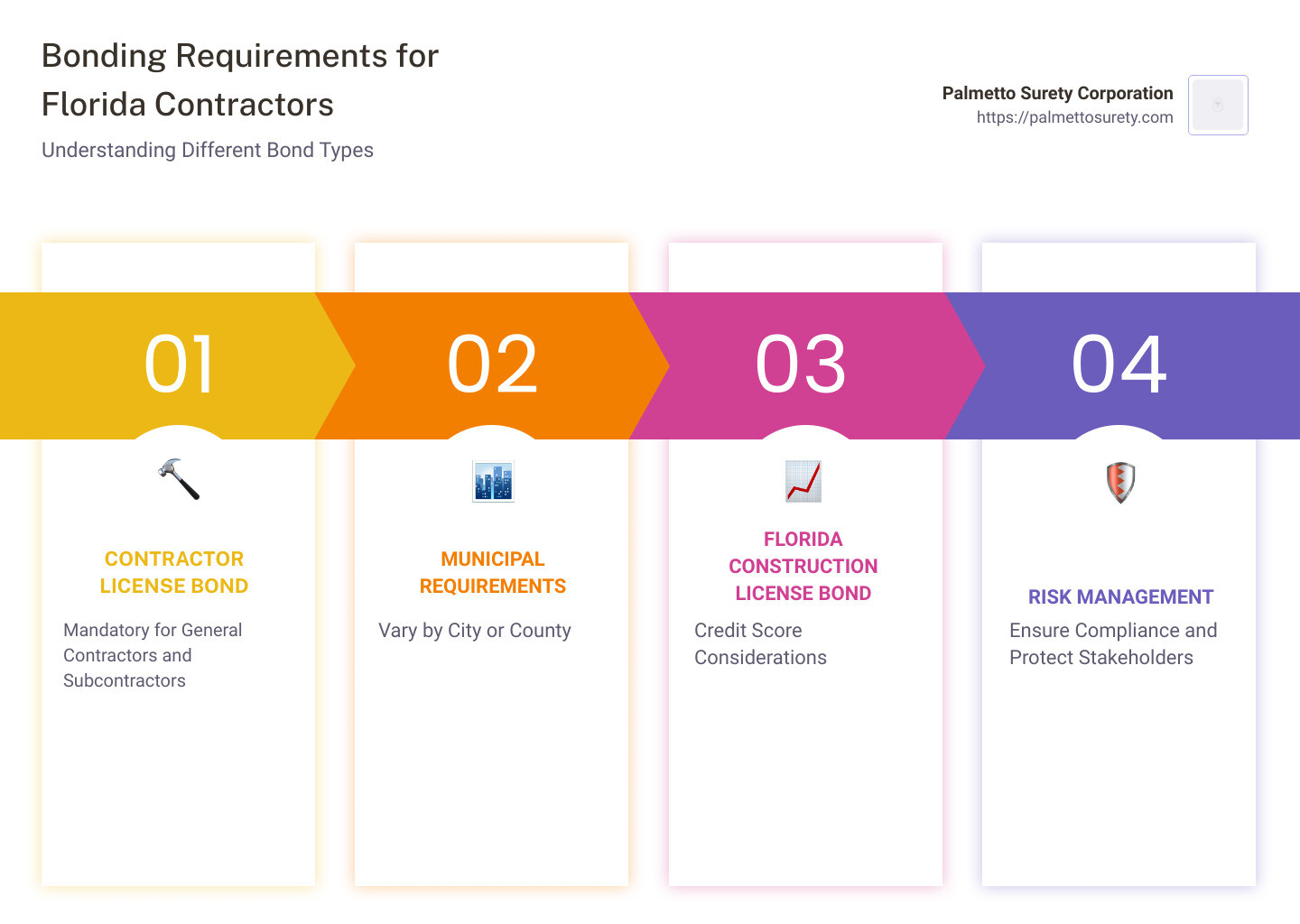
Task: Select the pink 03 arrow step
Action: (x=802, y=365)
